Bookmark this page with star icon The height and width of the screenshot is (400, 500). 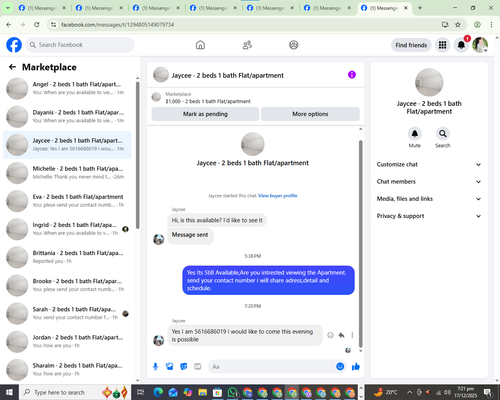tap(458, 24)
